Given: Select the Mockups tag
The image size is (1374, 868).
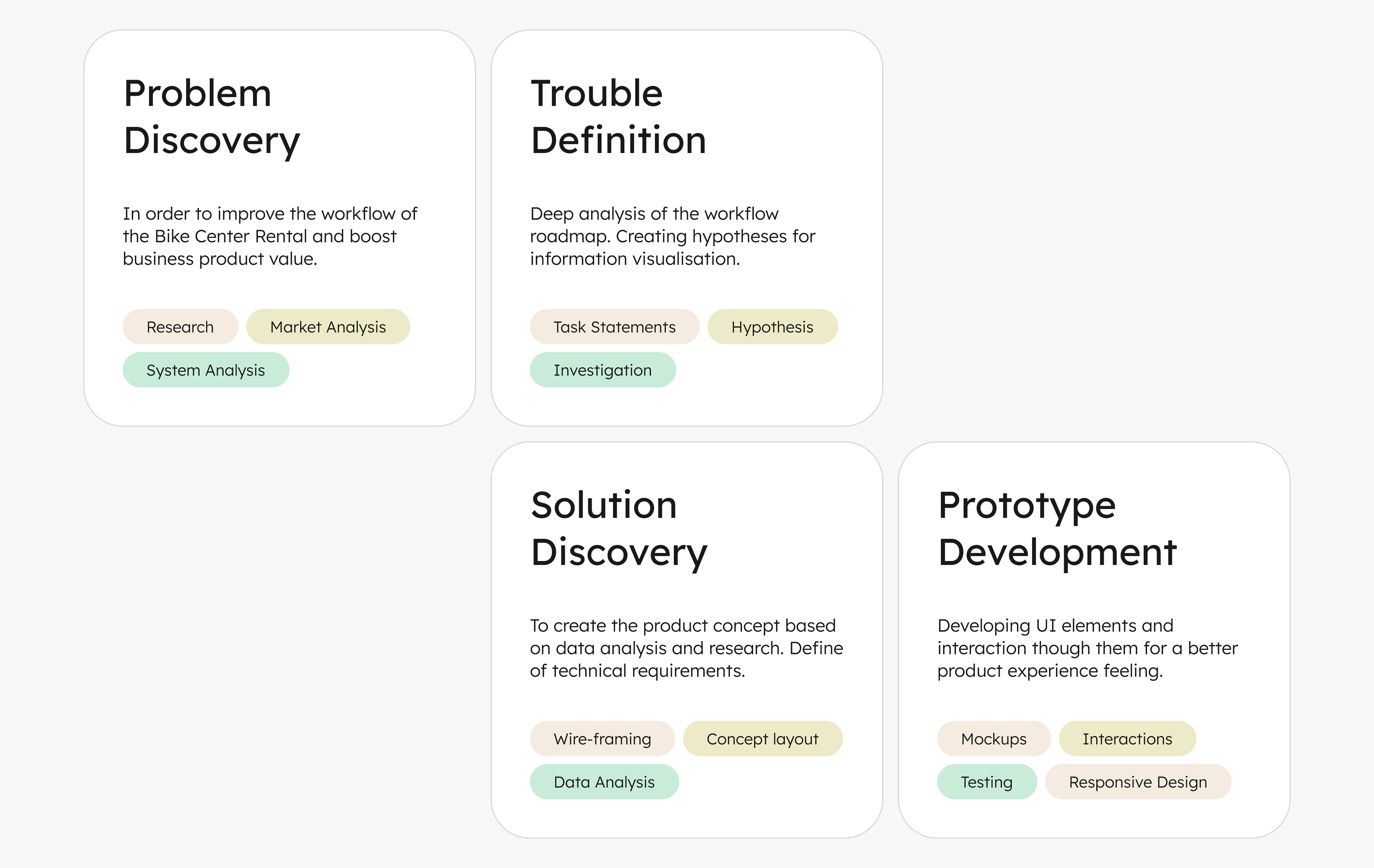Looking at the screenshot, I should pos(993,739).
